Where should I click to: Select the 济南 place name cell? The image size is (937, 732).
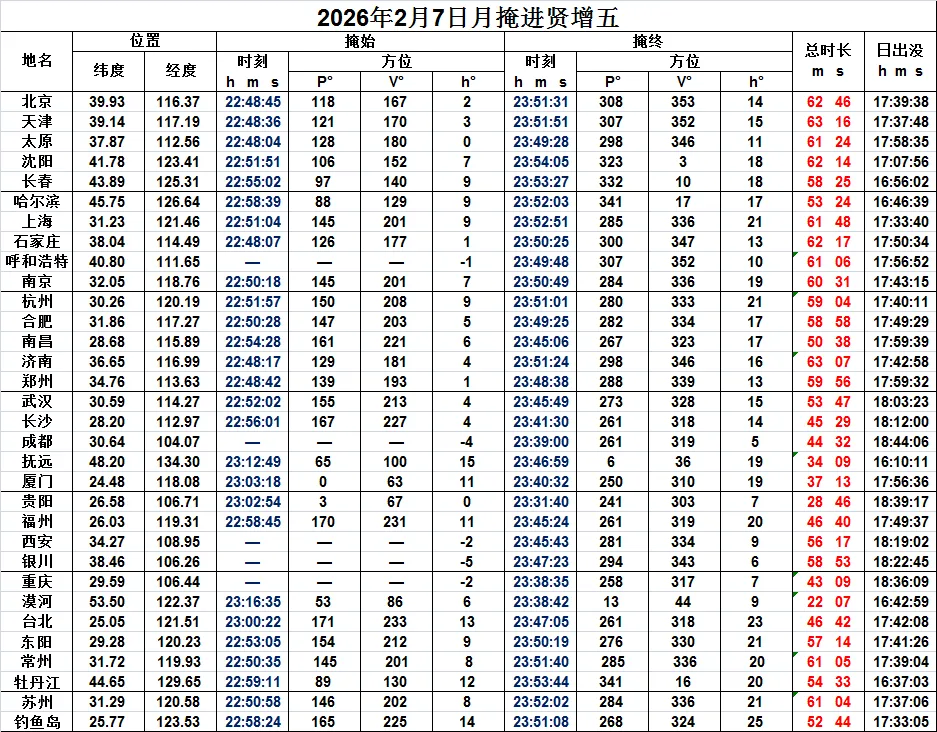click(36, 362)
